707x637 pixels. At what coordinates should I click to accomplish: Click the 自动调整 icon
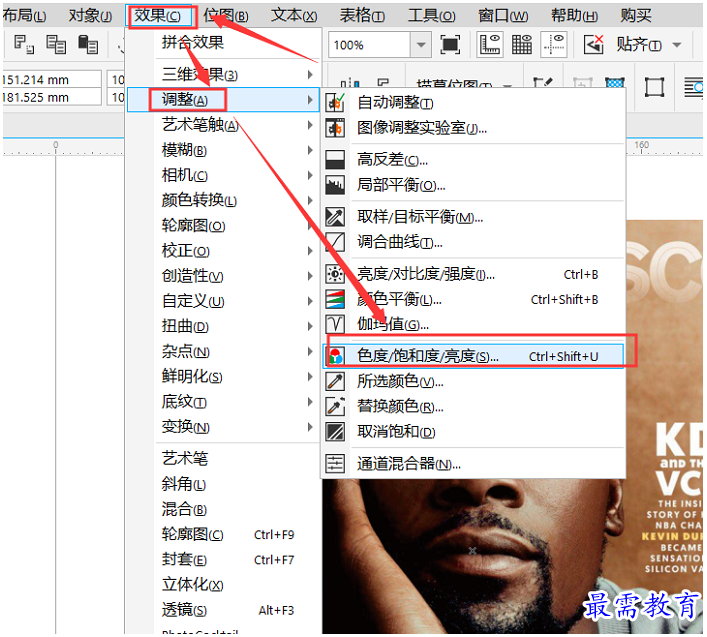click(335, 103)
